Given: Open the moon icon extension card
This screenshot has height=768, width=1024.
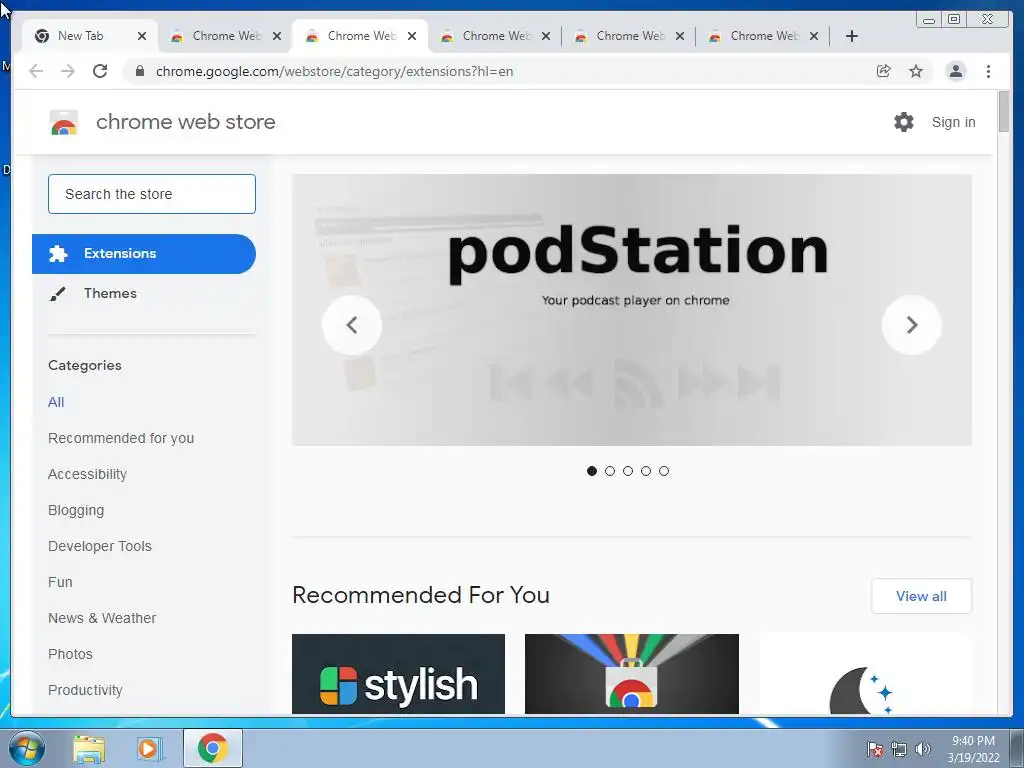Looking at the screenshot, I should (865, 674).
